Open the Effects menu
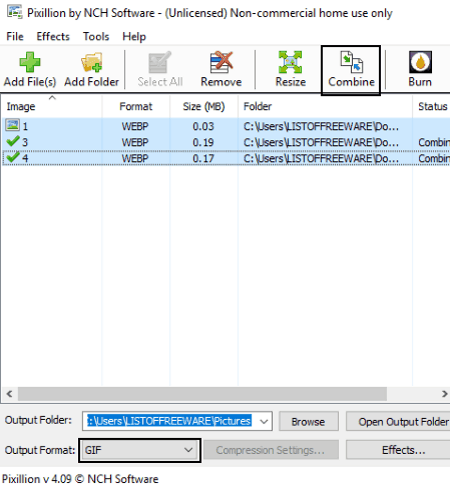Viewport: 450px width, 488px height. pyautogui.click(x=53, y=36)
